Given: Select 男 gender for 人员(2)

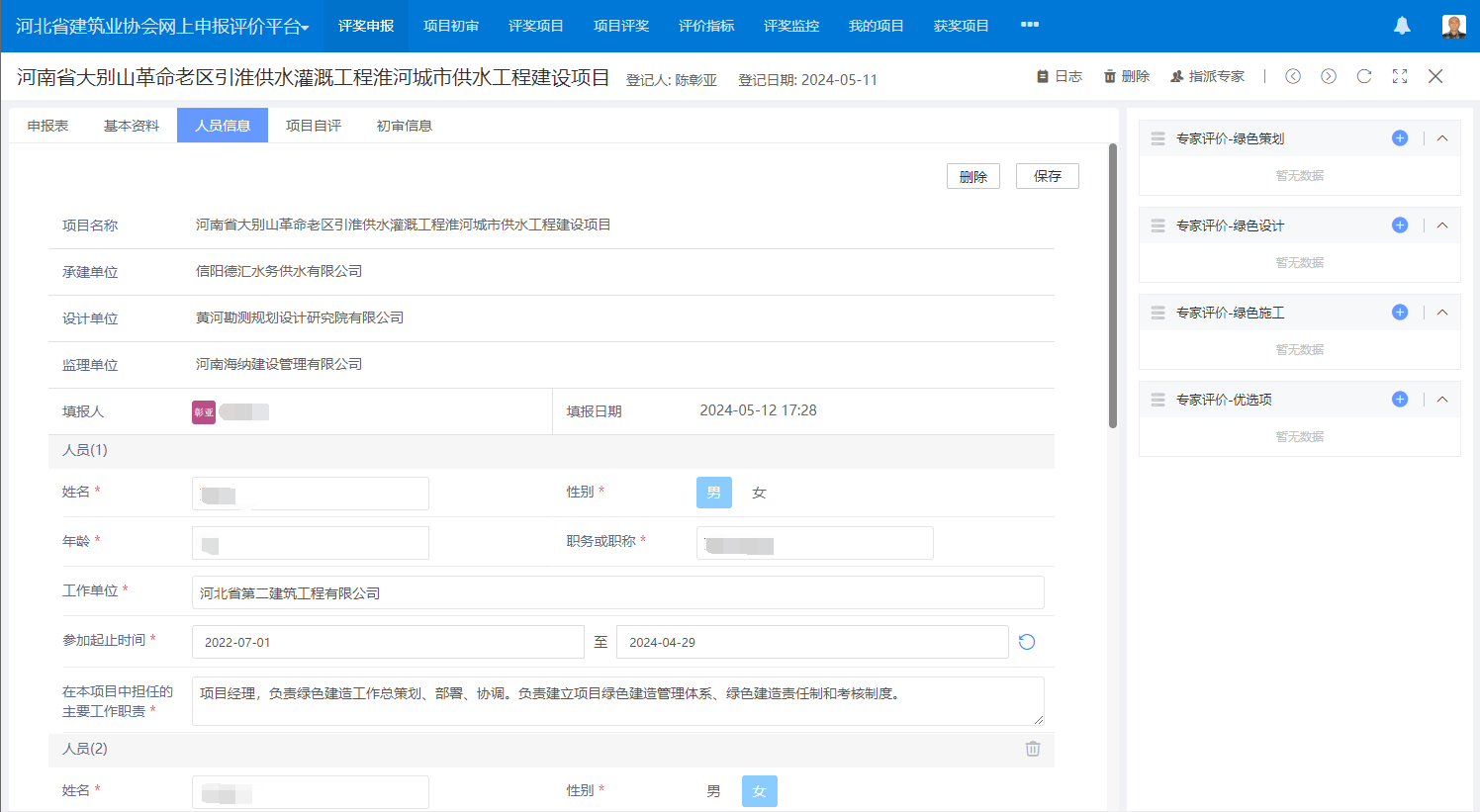Looking at the screenshot, I should [x=713, y=791].
